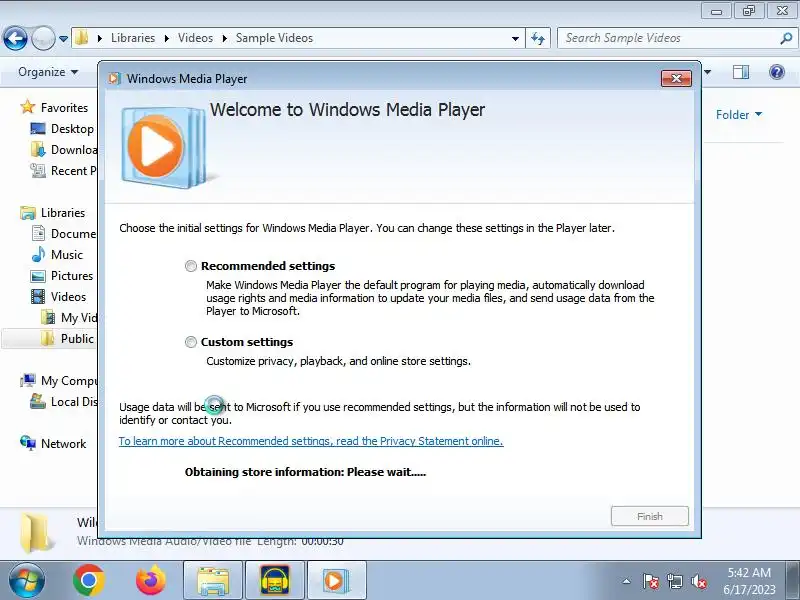Viewport: 800px width, 600px height.
Task: Switch to Windows Explorer taskbar button
Action: 213,580
